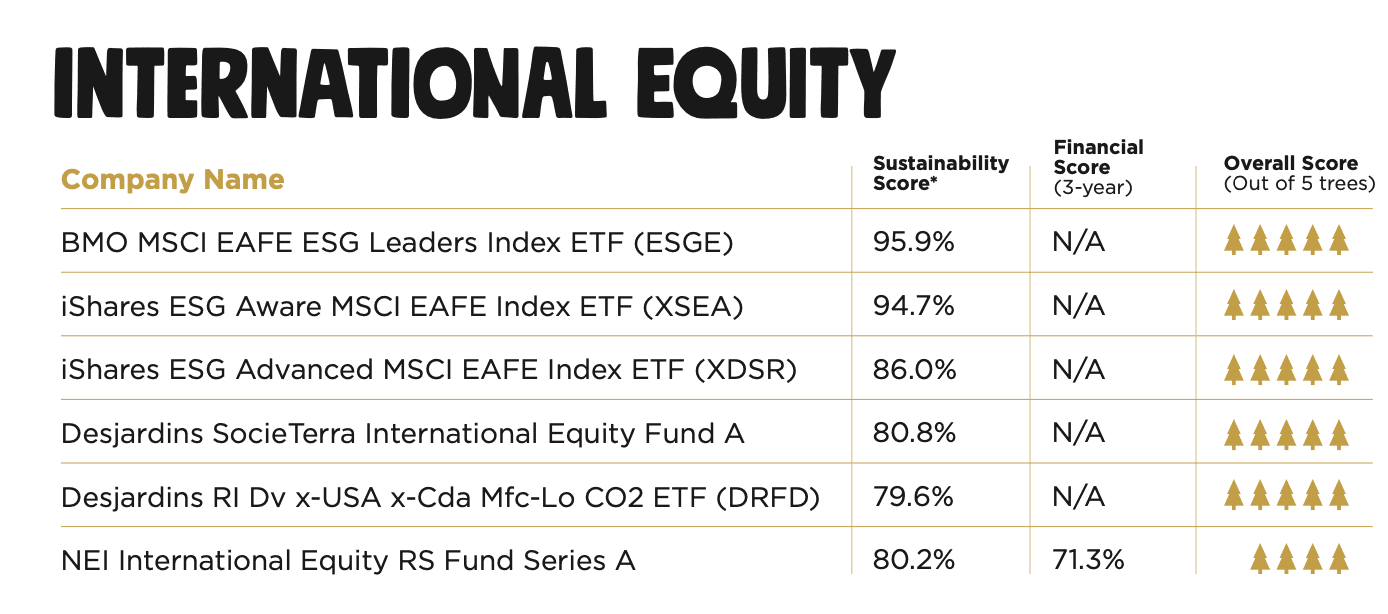Click the 71.3% financial score value

(1088, 560)
